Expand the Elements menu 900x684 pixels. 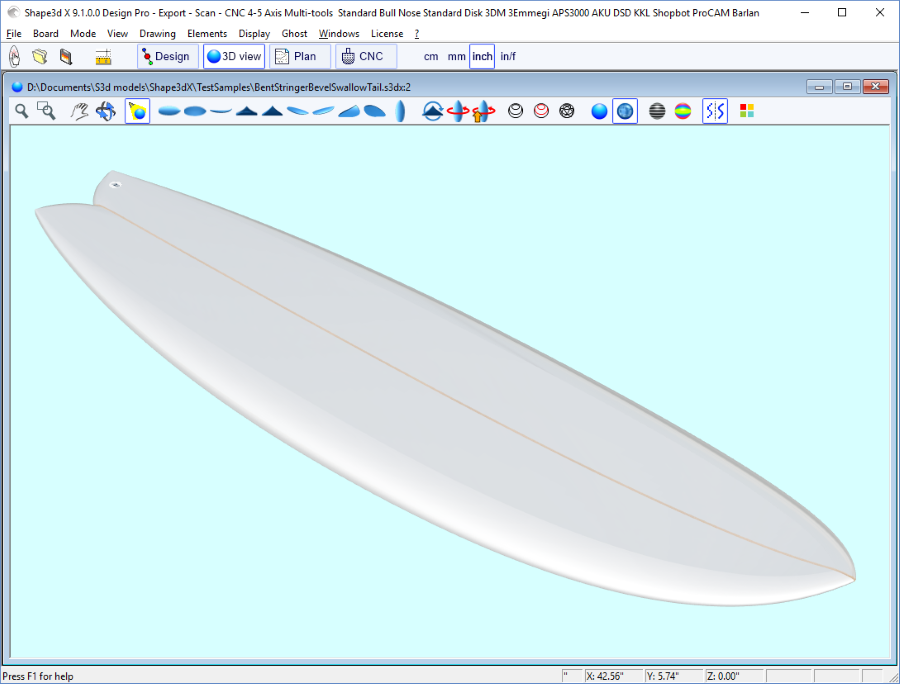(207, 34)
